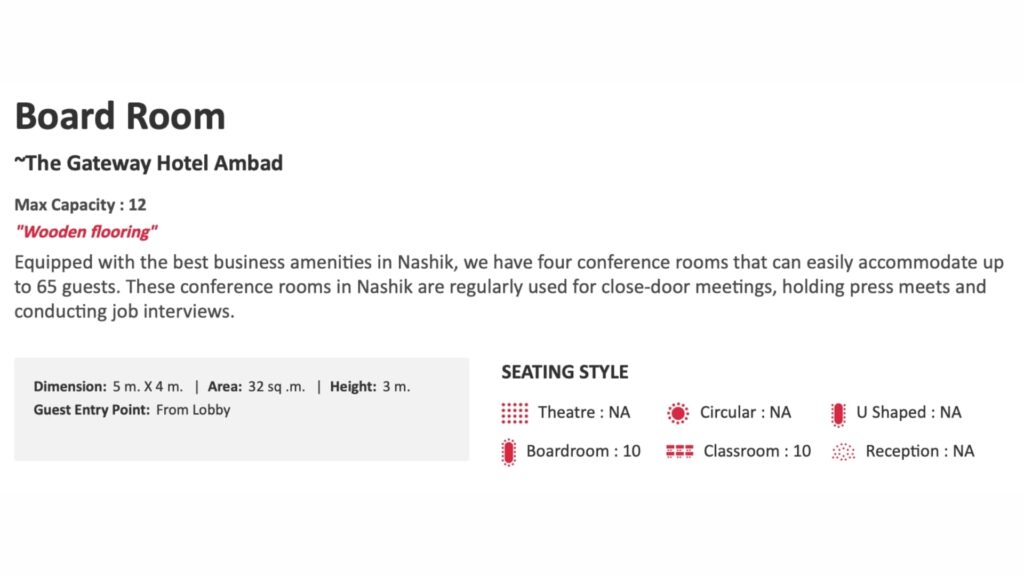This screenshot has height=576, width=1024.
Task: Click the U Shaped seating icon
Action: click(x=838, y=412)
